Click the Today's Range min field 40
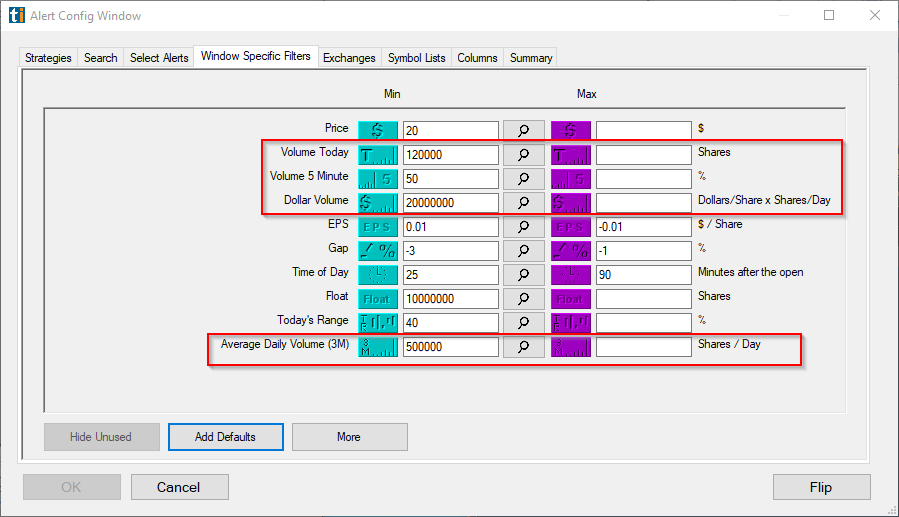Image resolution: width=899 pixels, height=517 pixels. [451, 323]
